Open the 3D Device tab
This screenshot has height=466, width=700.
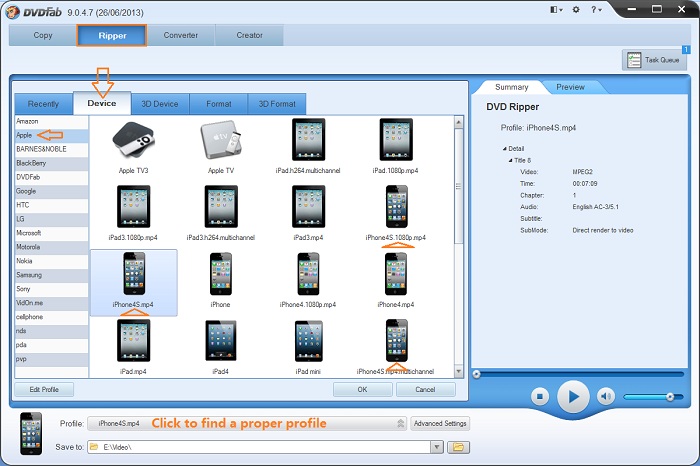160,104
